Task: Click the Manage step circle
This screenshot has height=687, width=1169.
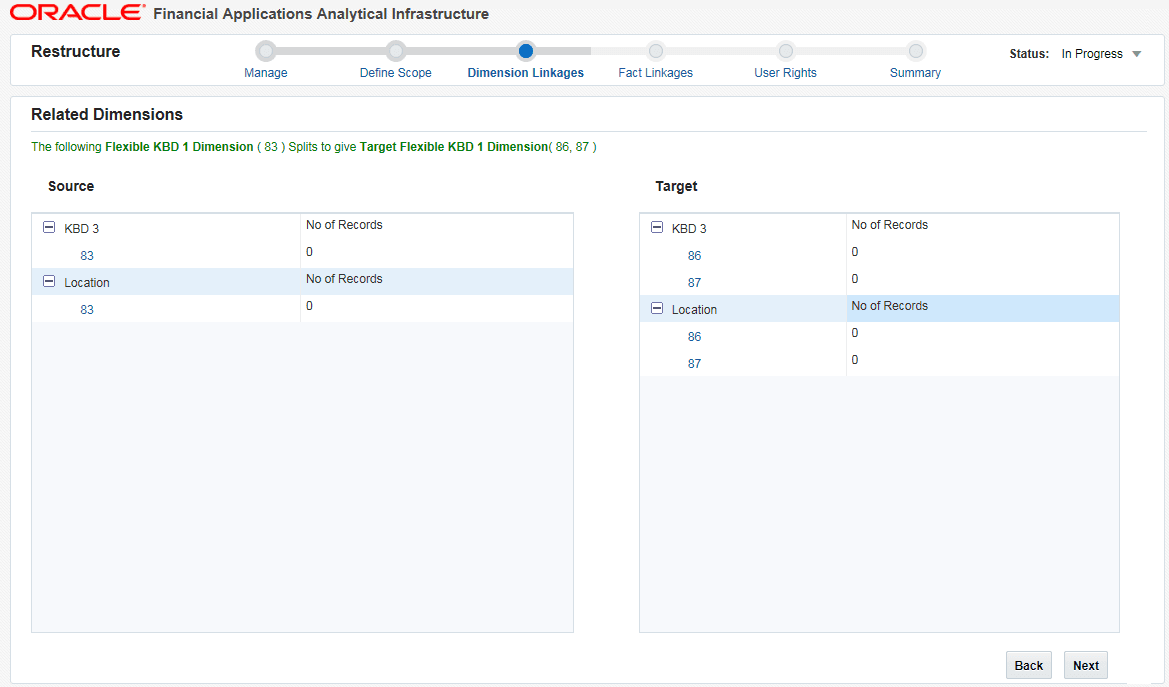Action: [265, 51]
